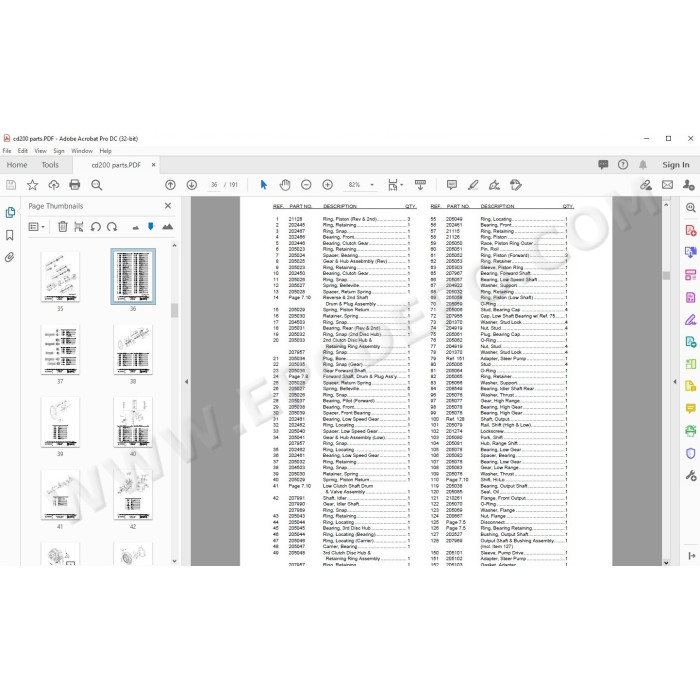Share a link to the file

646,185
